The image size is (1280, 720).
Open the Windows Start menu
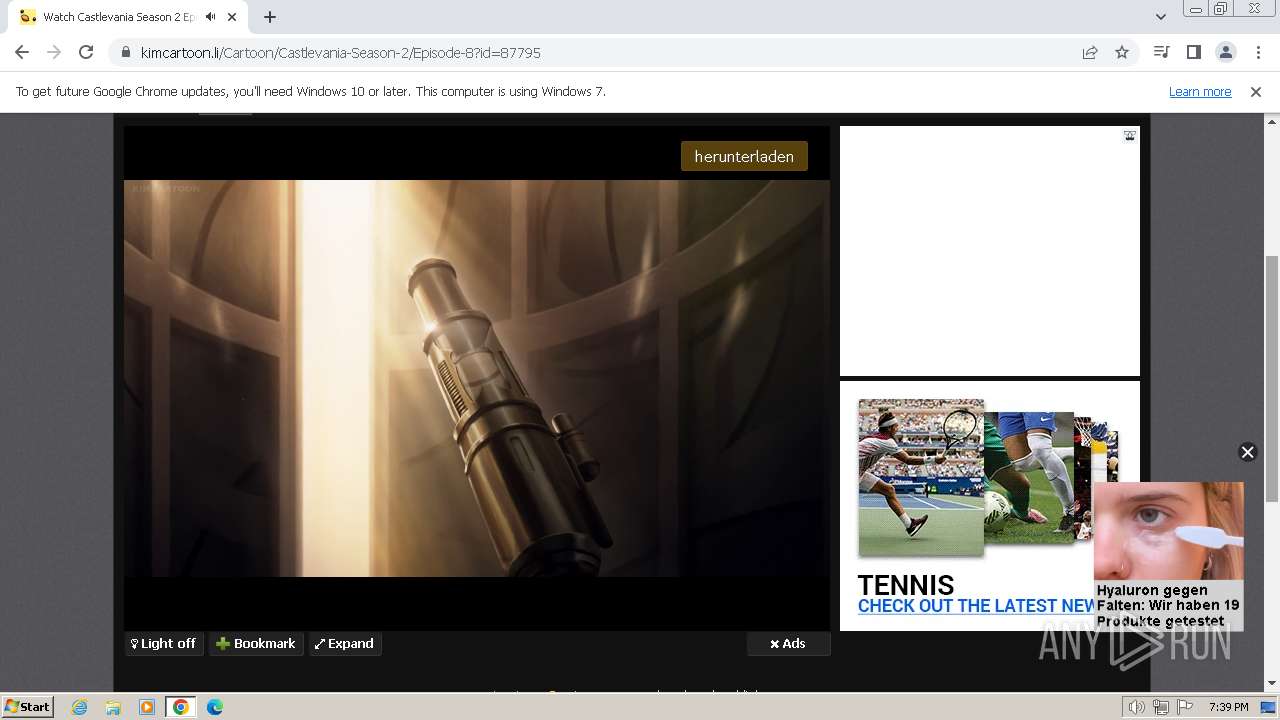pyautogui.click(x=28, y=706)
